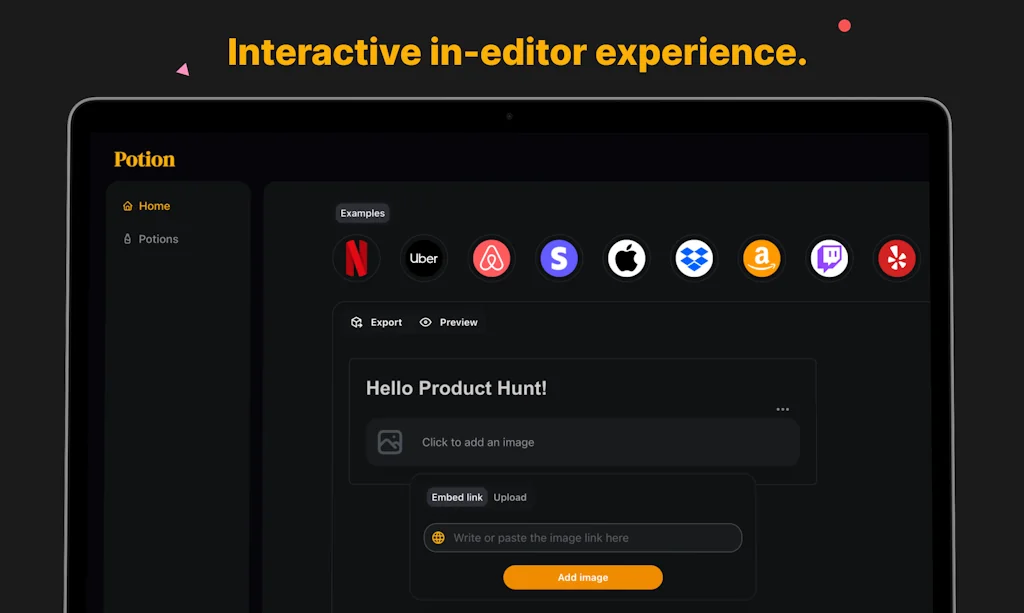Image resolution: width=1024 pixels, height=613 pixels.
Task: Choose the Stripe example icon
Action: tap(559, 259)
